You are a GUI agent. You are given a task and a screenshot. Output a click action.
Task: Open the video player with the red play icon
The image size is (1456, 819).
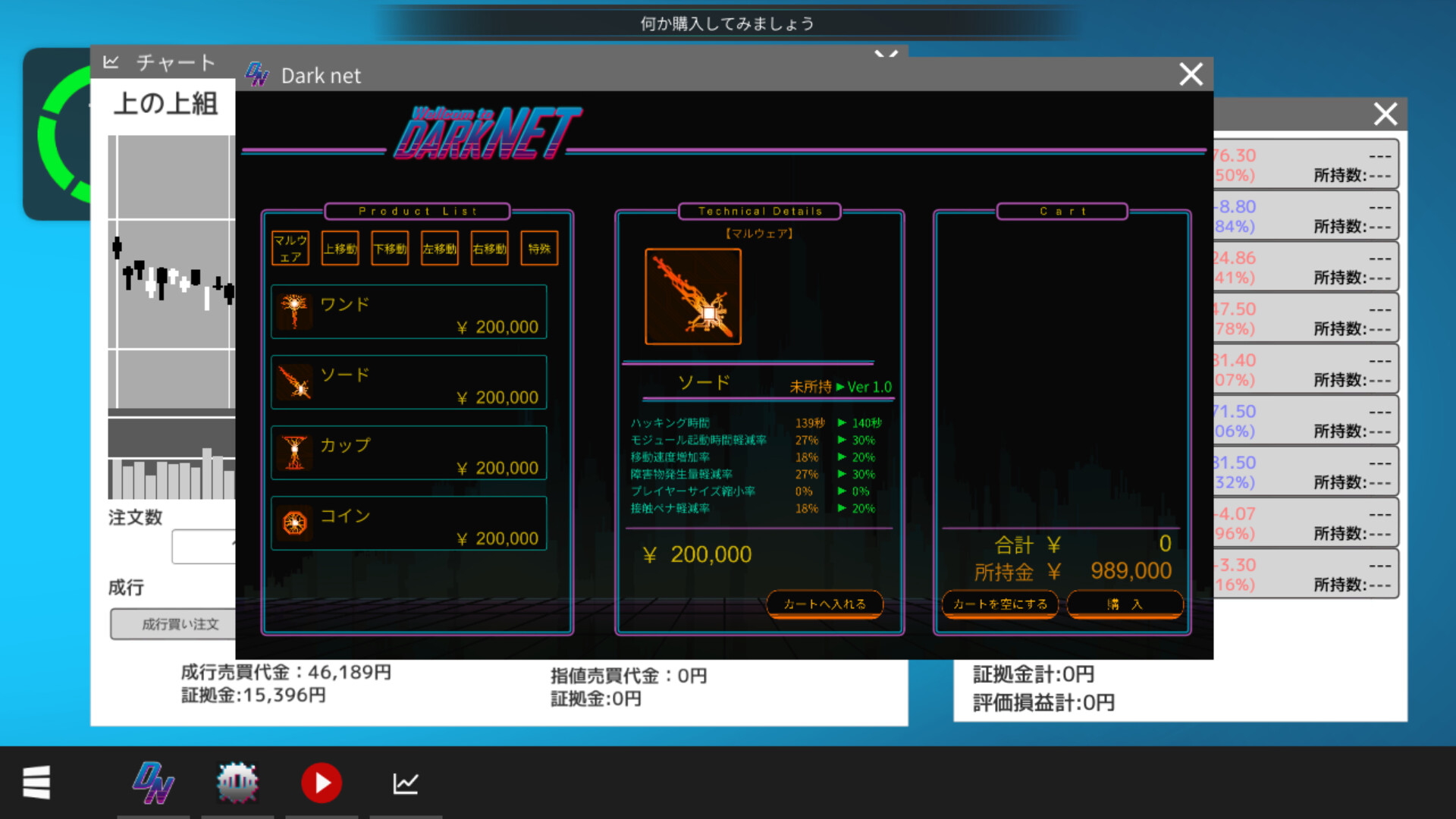(x=322, y=783)
